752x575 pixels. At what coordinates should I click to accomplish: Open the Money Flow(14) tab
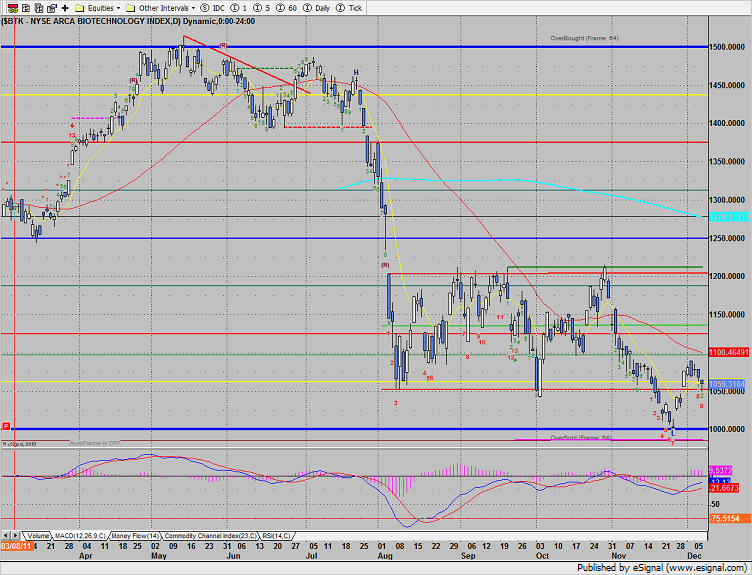[136, 536]
